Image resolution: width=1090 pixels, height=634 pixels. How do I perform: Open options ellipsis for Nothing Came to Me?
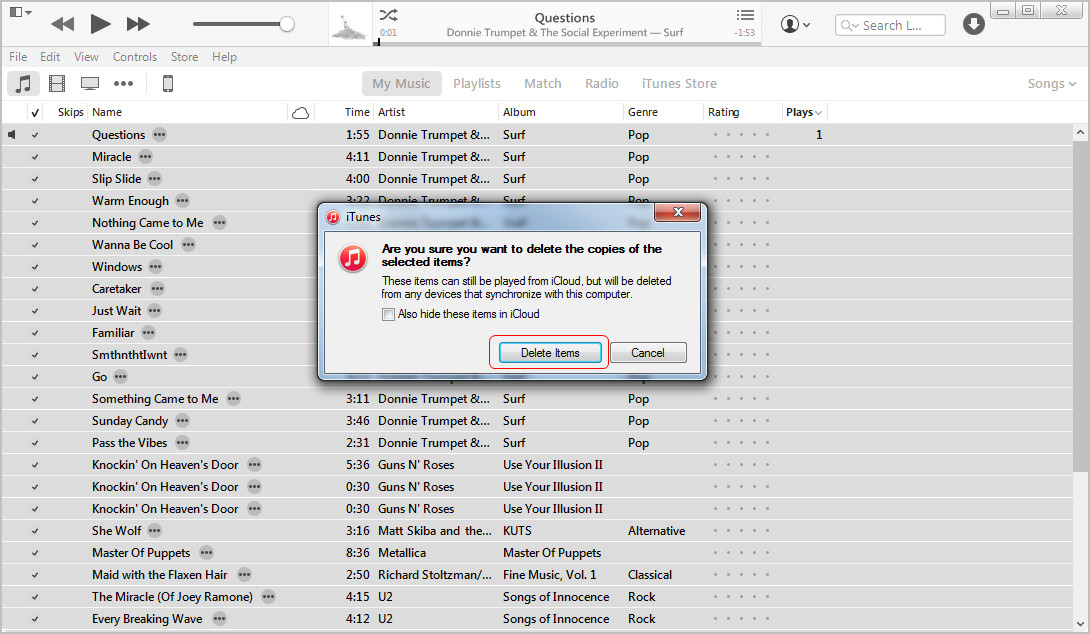[x=219, y=223]
